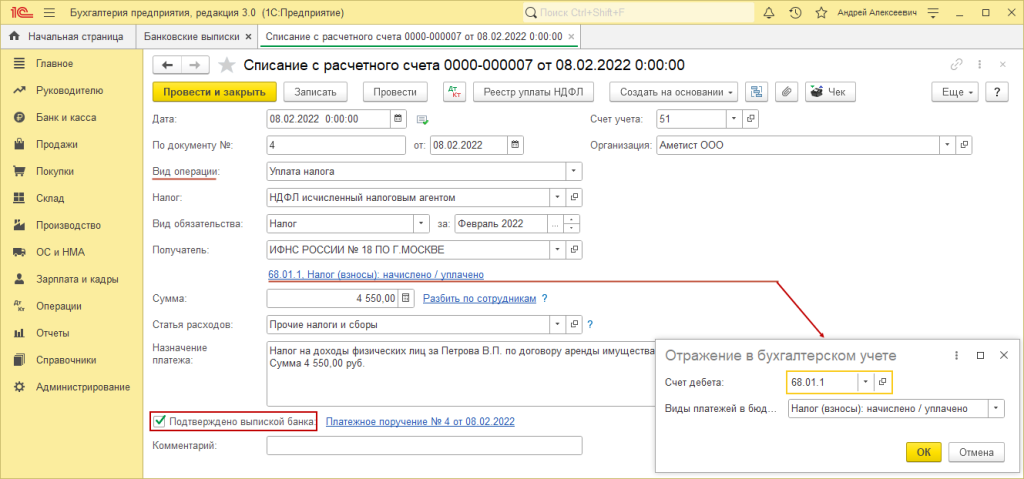Expand the Статья расходов dropdown

[x=558, y=324]
